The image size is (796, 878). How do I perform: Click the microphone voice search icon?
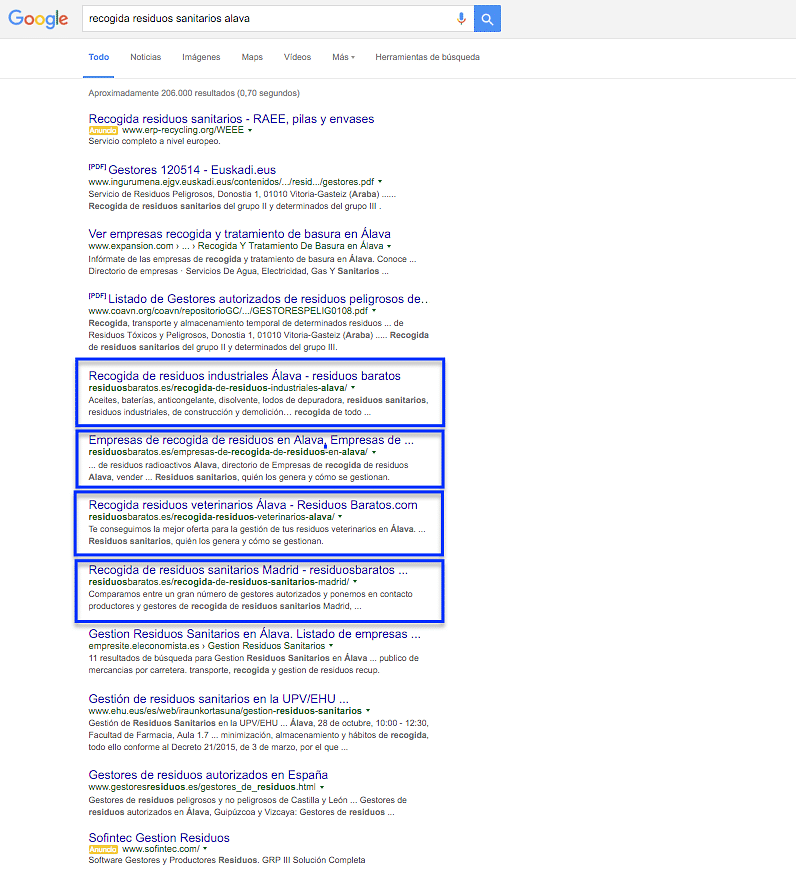tap(461, 19)
